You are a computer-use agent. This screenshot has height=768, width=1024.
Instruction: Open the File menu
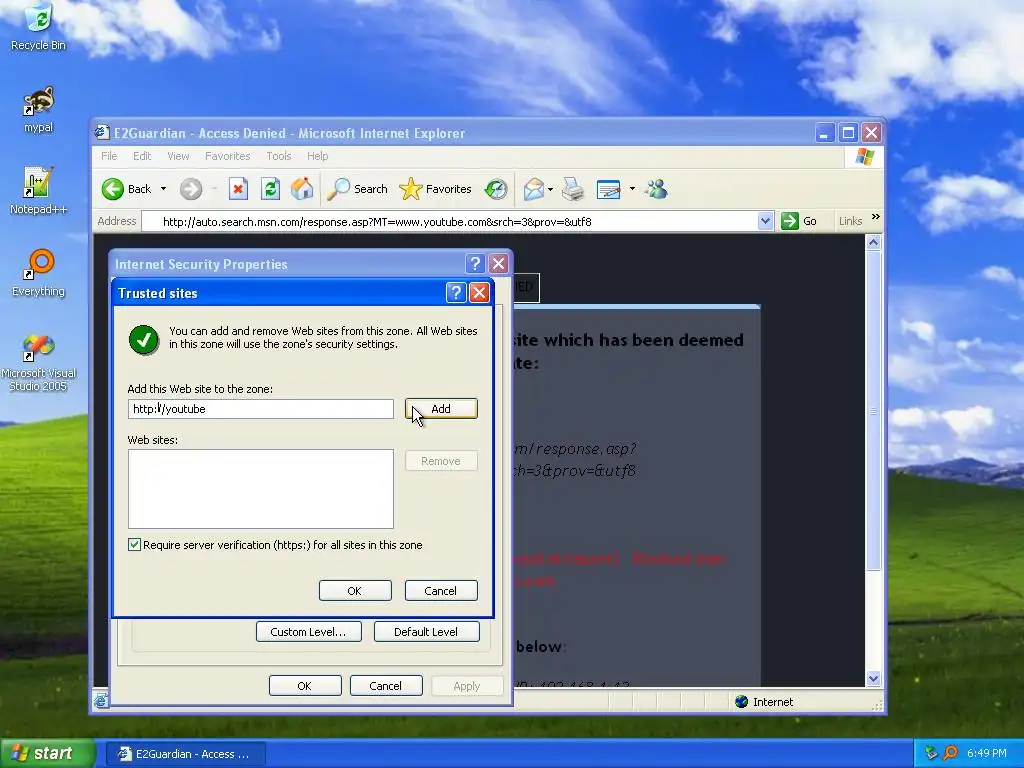109,156
